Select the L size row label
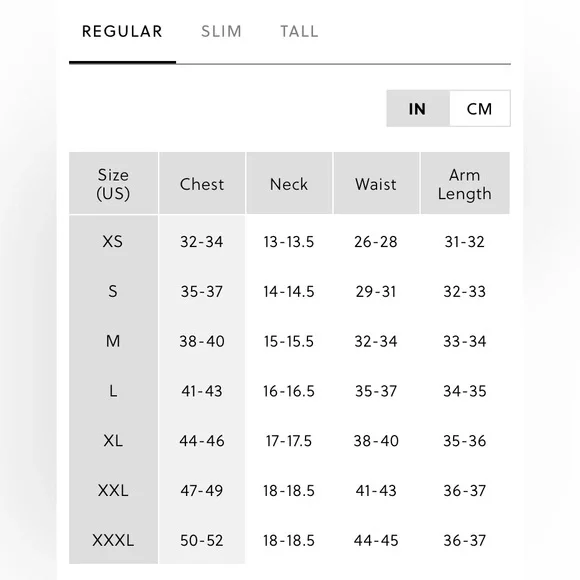Viewport: 580px width, 580px height. click(x=113, y=391)
